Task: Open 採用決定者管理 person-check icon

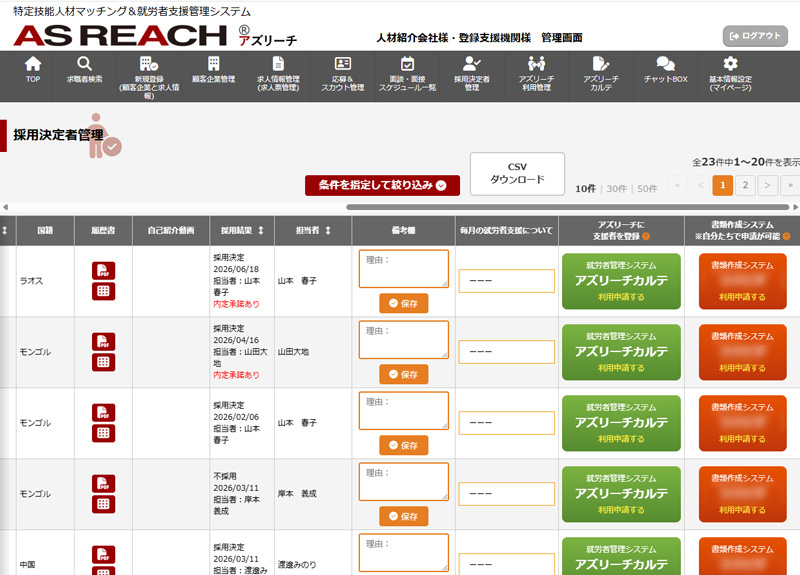Action: pos(471,64)
